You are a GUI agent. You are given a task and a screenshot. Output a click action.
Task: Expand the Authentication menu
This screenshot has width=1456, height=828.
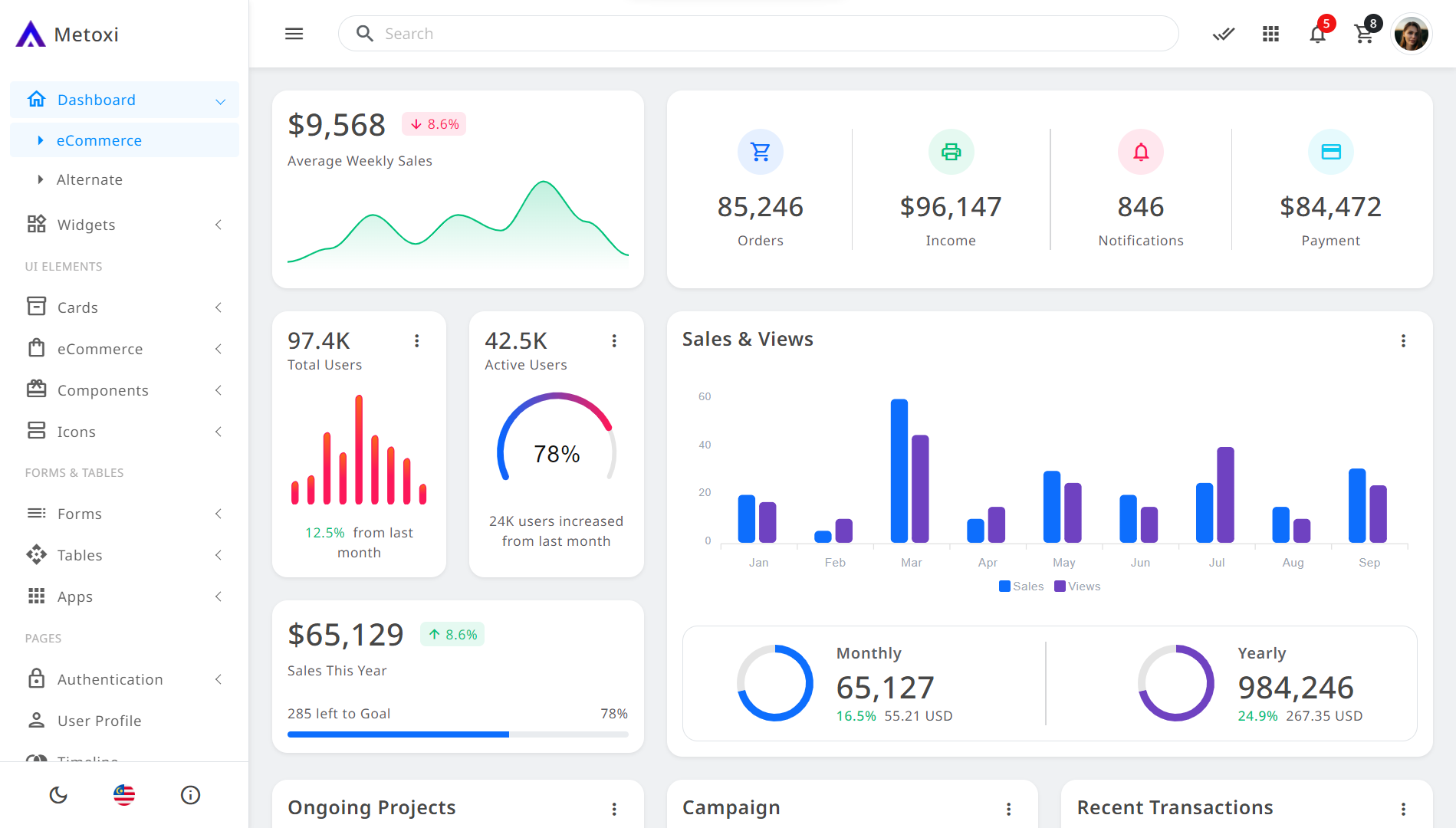tap(219, 679)
